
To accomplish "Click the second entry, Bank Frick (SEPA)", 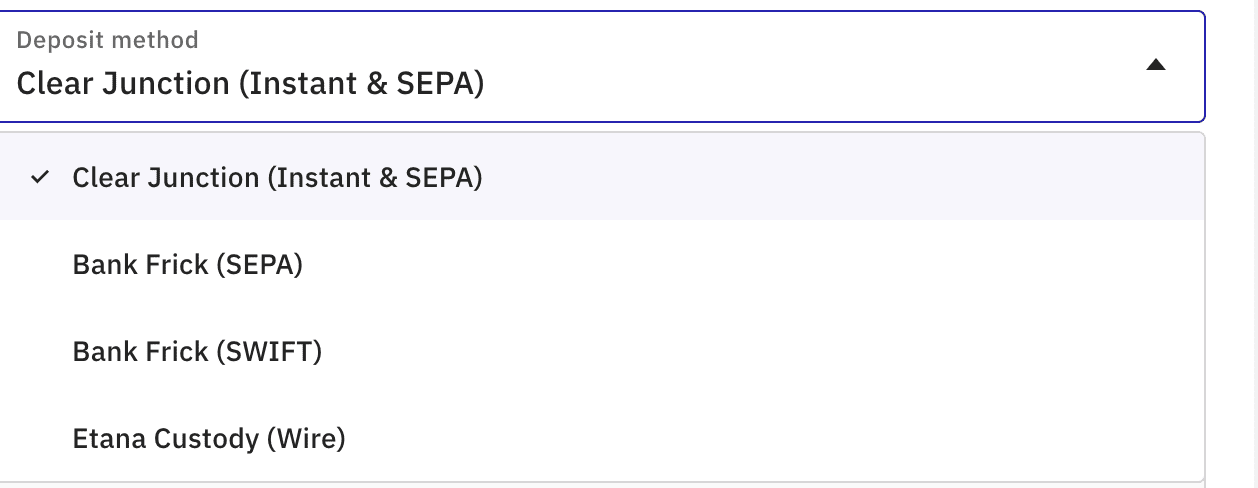I will (x=187, y=265).
